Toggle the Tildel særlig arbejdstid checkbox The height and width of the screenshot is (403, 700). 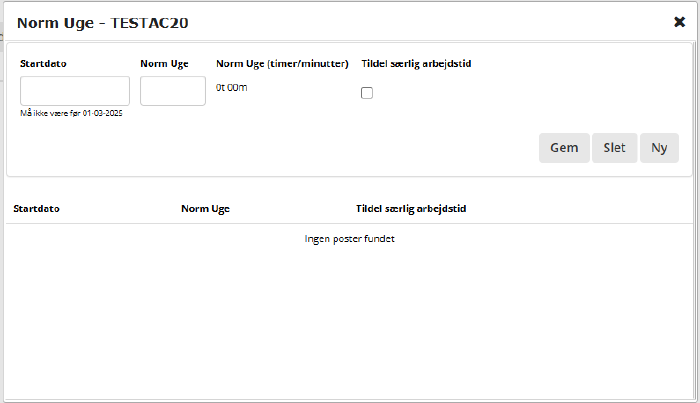pos(367,93)
